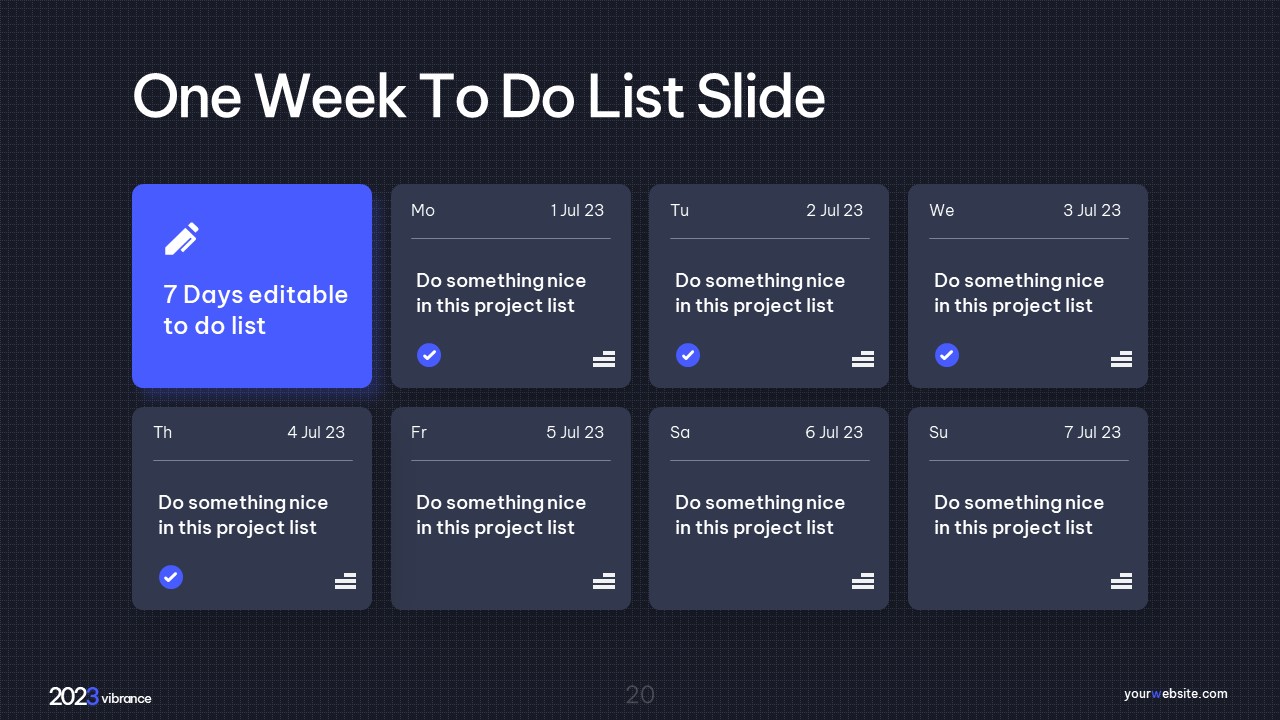Select the 'Su' day label on Sunday card

pos(938,432)
